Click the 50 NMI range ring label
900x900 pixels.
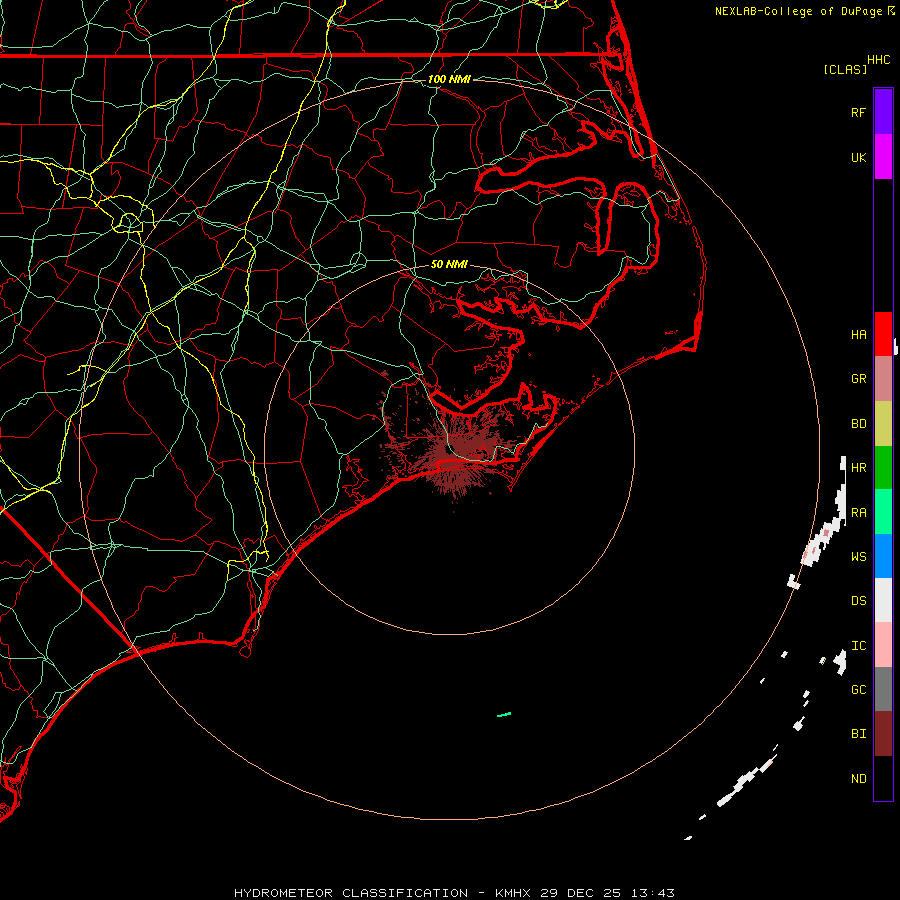pos(449,264)
